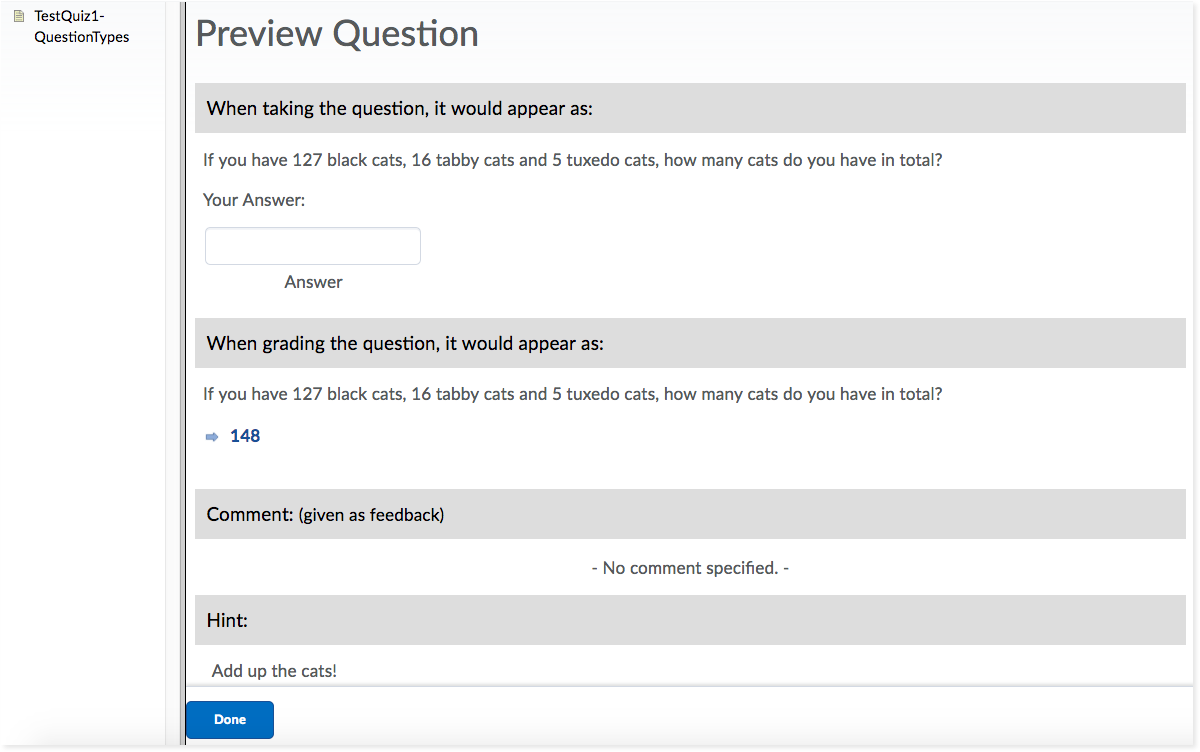Click the 'Answer' caption below the text box

point(313,282)
